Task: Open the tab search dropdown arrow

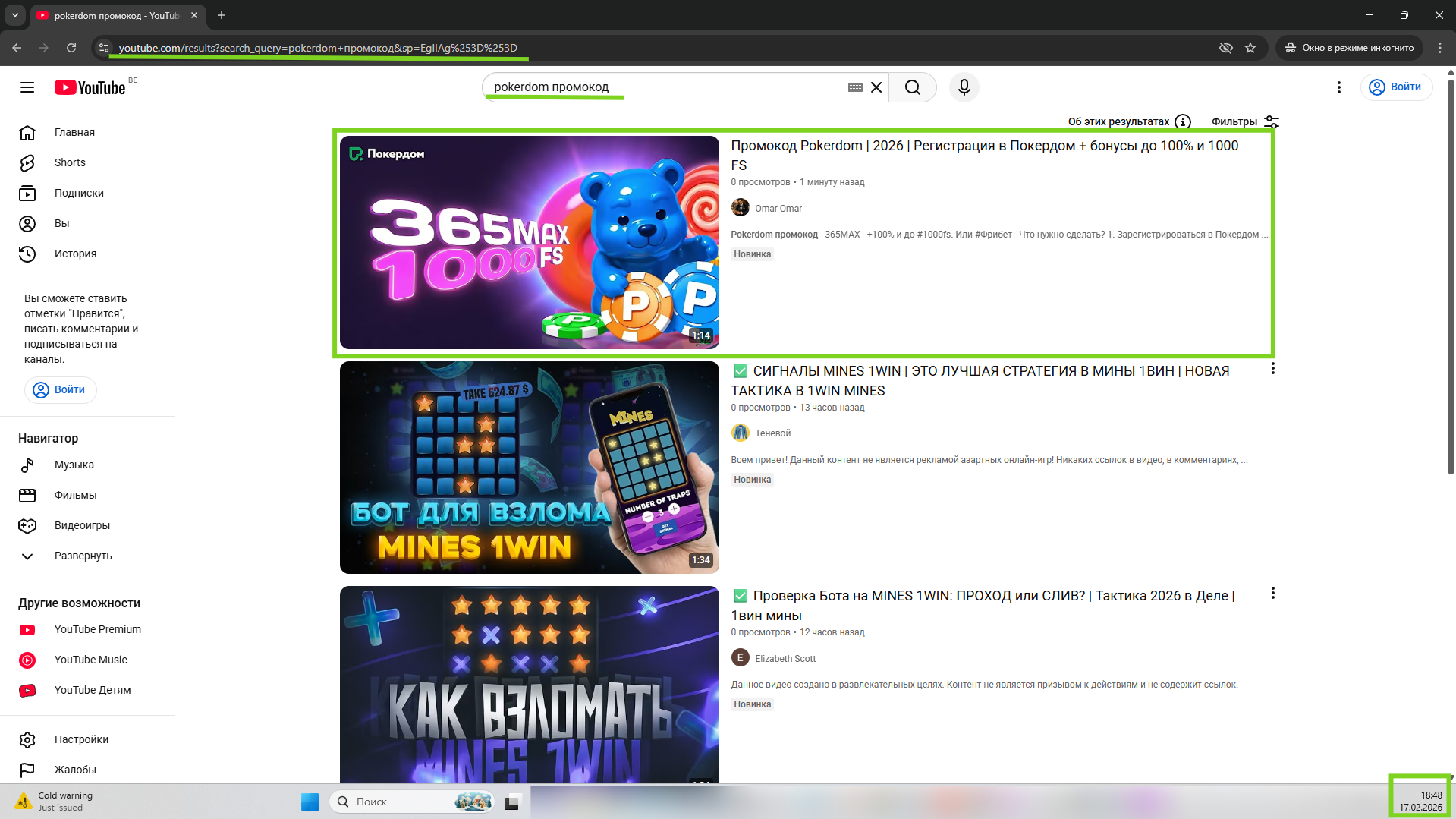Action: tap(14, 15)
